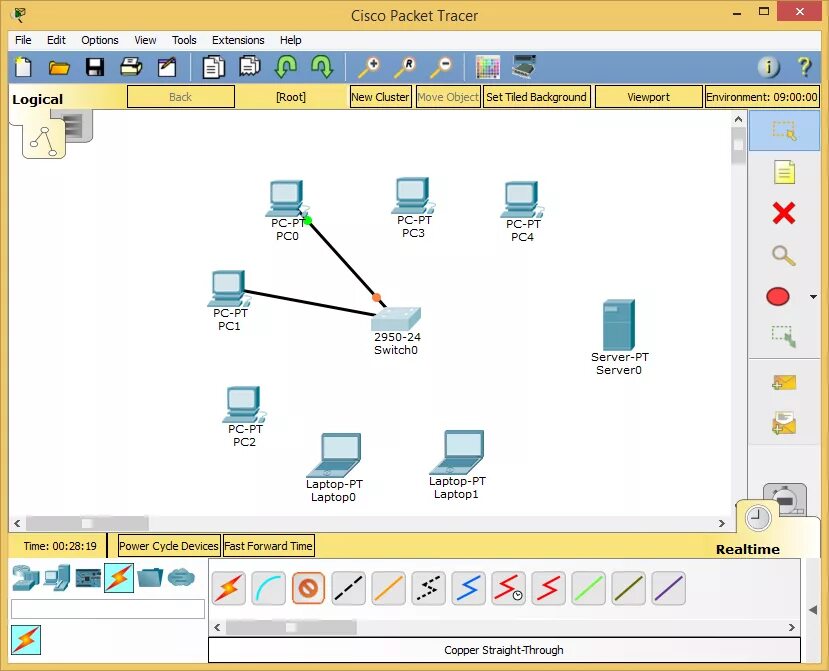The width and height of the screenshot is (829, 671).
Task: Click the [Root] navigation button
Action: tap(291, 97)
